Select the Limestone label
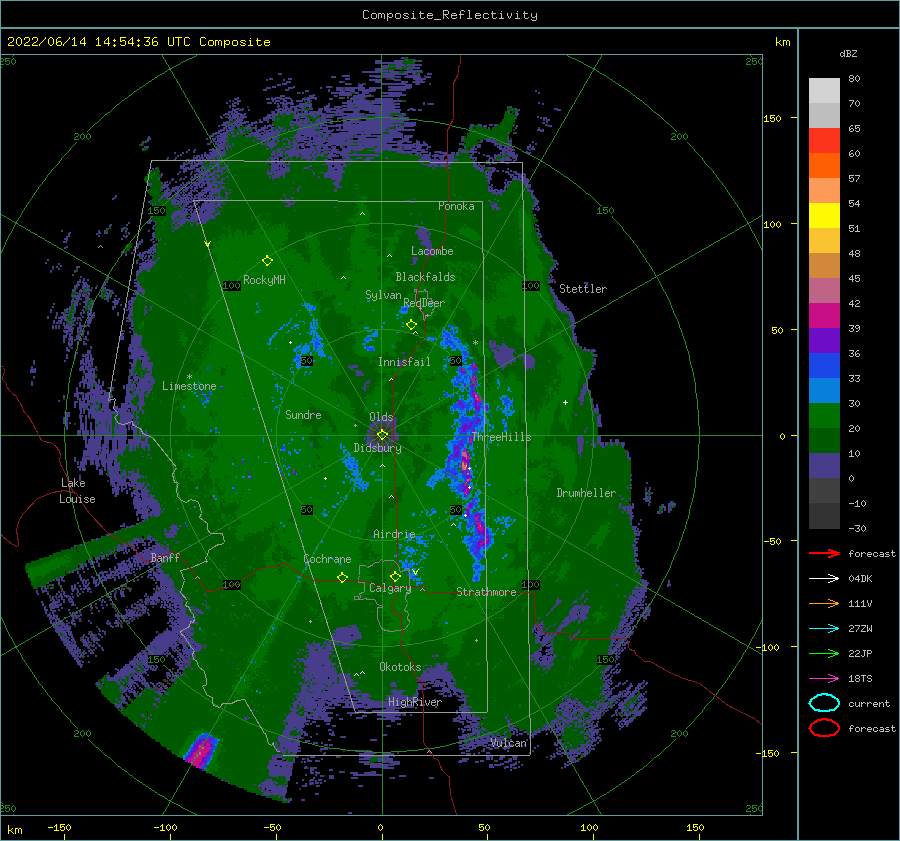This screenshot has height=841, width=900. click(x=189, y=386)
